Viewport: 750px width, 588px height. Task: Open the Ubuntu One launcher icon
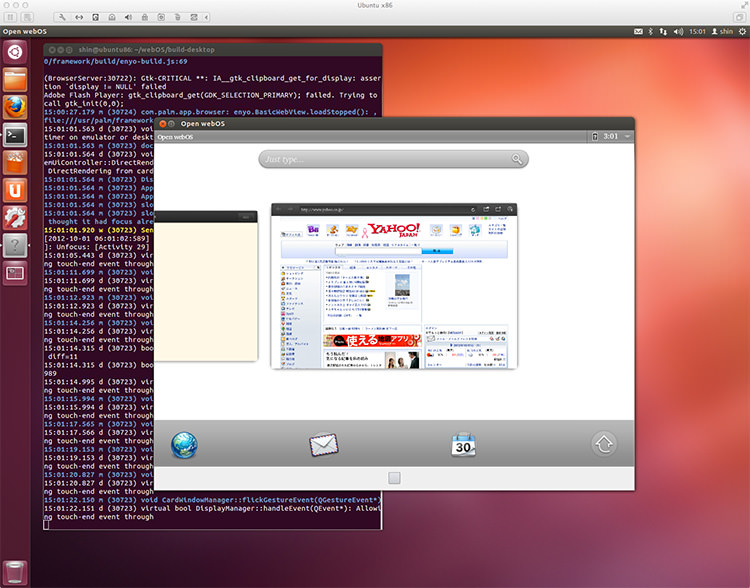[15, 190]
